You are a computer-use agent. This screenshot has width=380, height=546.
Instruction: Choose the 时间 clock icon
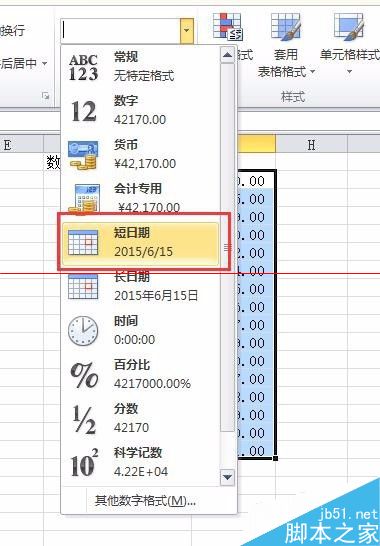point(83,330)
